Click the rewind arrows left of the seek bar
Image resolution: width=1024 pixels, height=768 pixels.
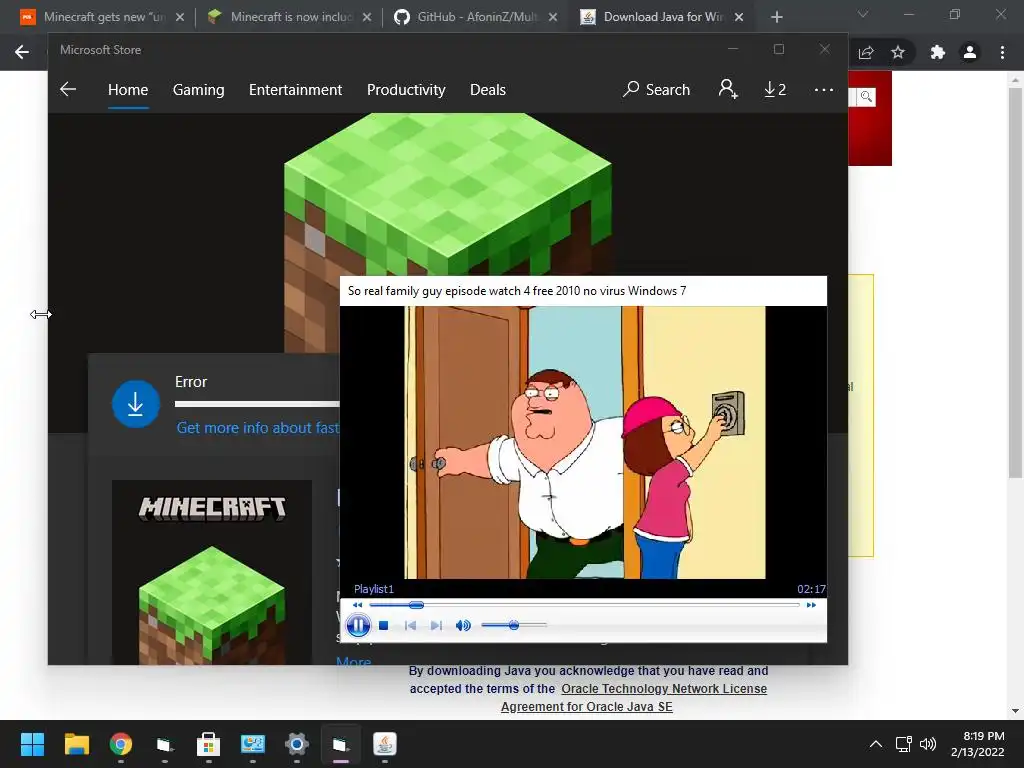357,605
